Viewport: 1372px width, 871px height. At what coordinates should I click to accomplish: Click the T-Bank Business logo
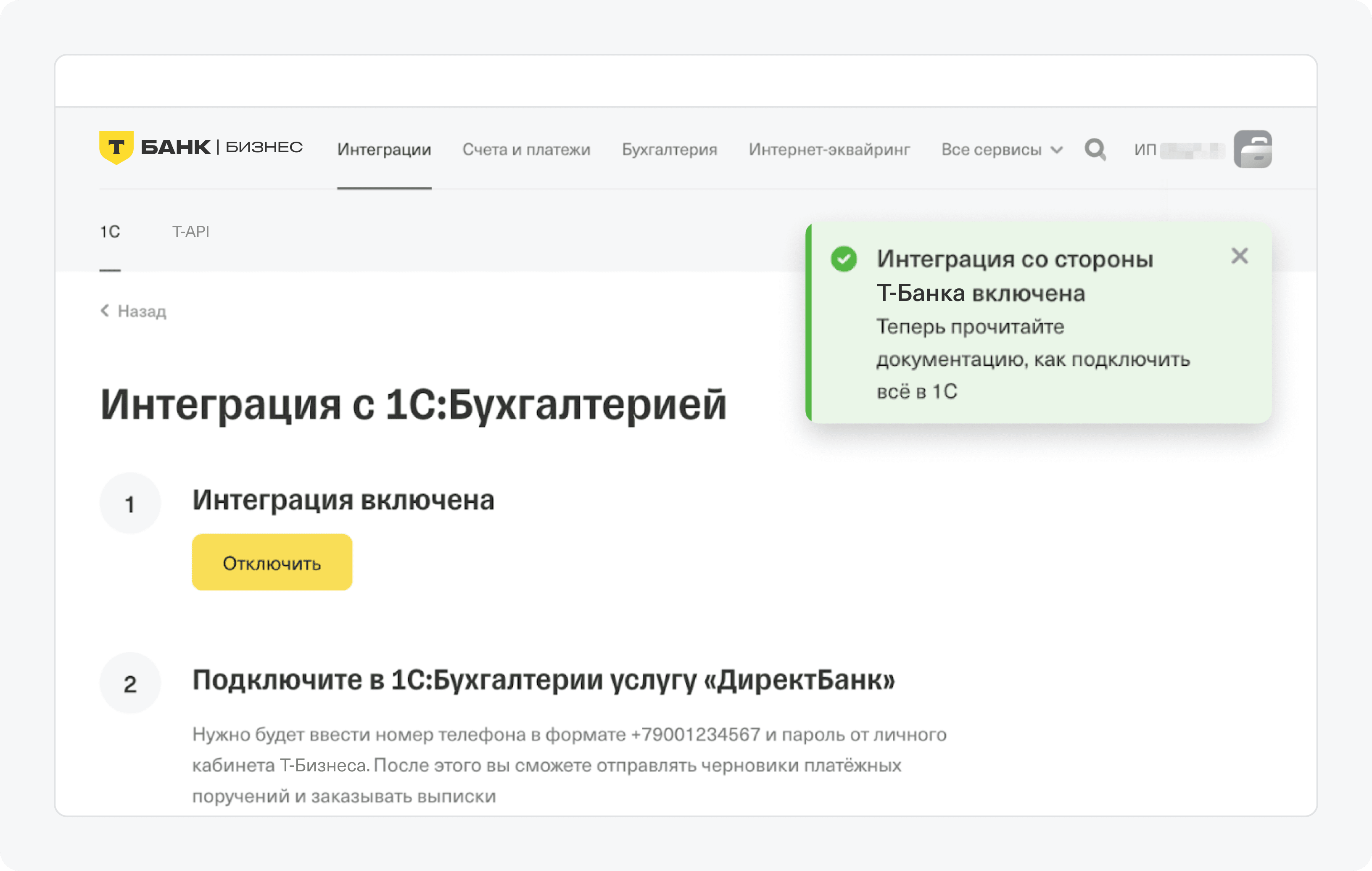coord(201,148)
